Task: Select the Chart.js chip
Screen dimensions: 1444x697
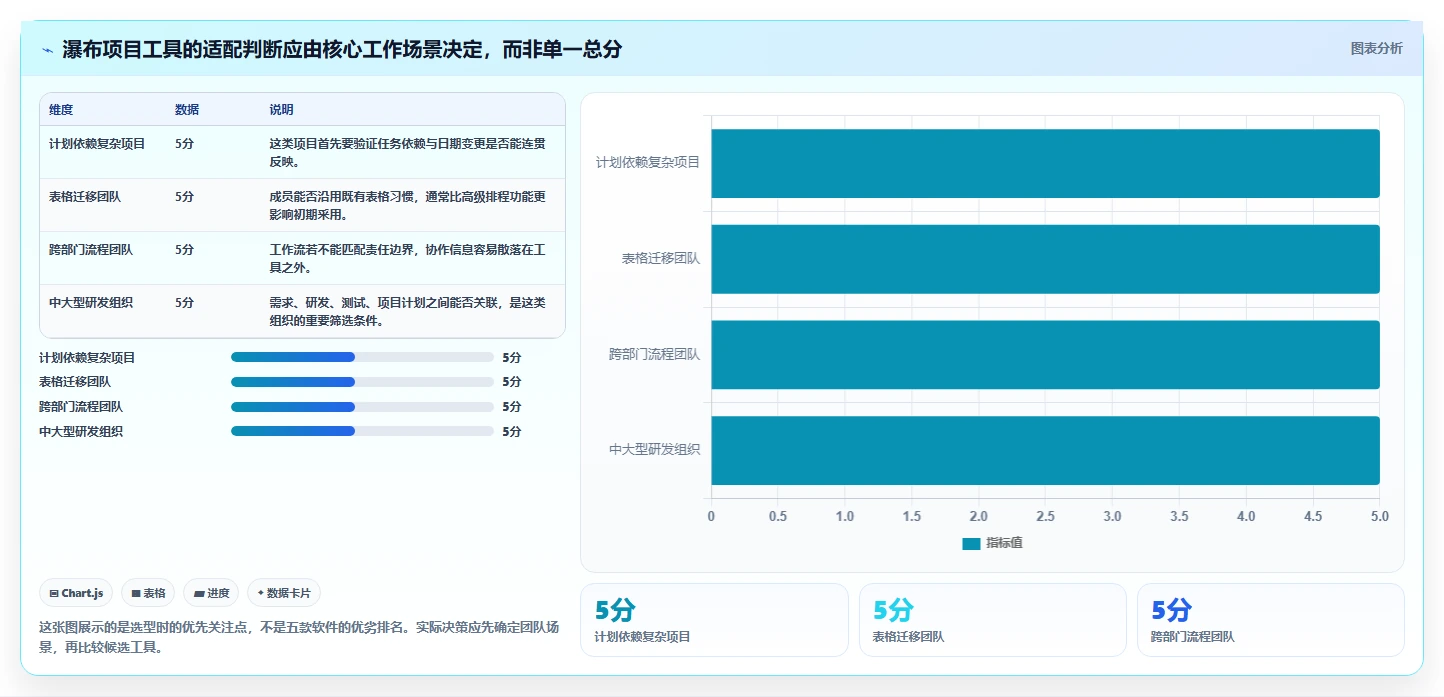Action: (x=77, y=593)
